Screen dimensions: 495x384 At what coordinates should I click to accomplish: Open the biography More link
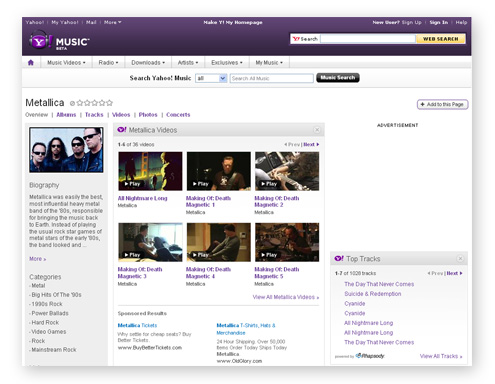point(37,259)
